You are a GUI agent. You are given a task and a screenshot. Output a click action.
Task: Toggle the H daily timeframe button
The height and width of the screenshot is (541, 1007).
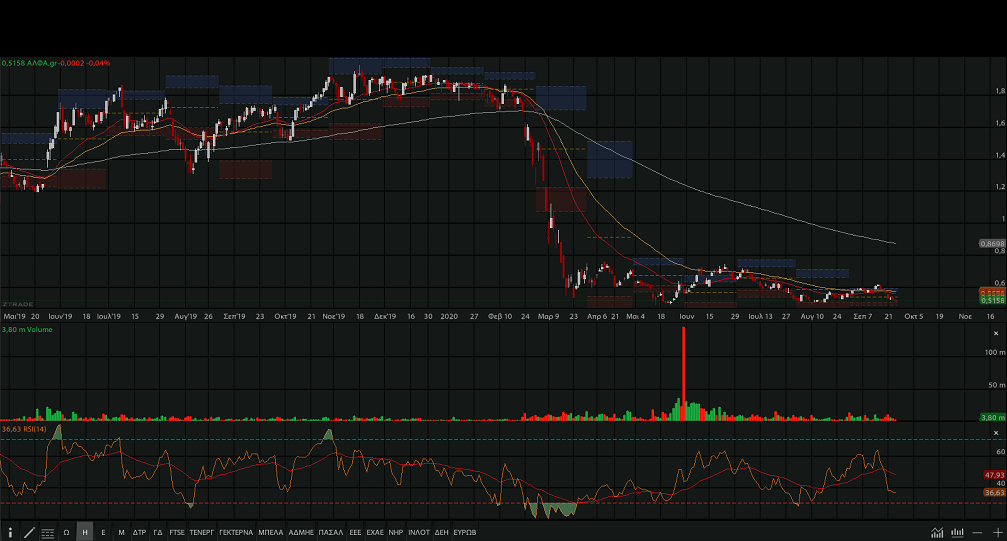[85, 532]
